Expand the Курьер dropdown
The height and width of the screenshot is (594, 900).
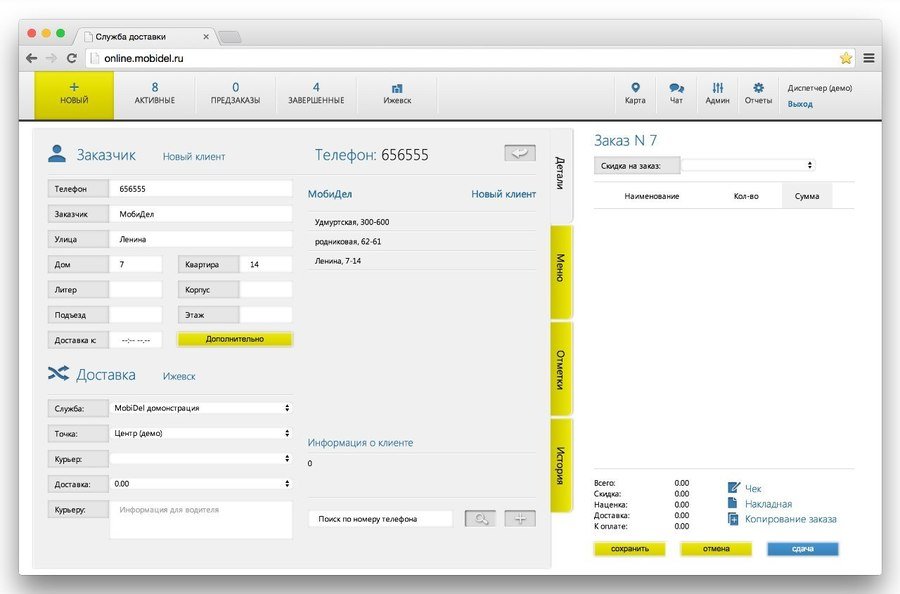click(201, 459)
